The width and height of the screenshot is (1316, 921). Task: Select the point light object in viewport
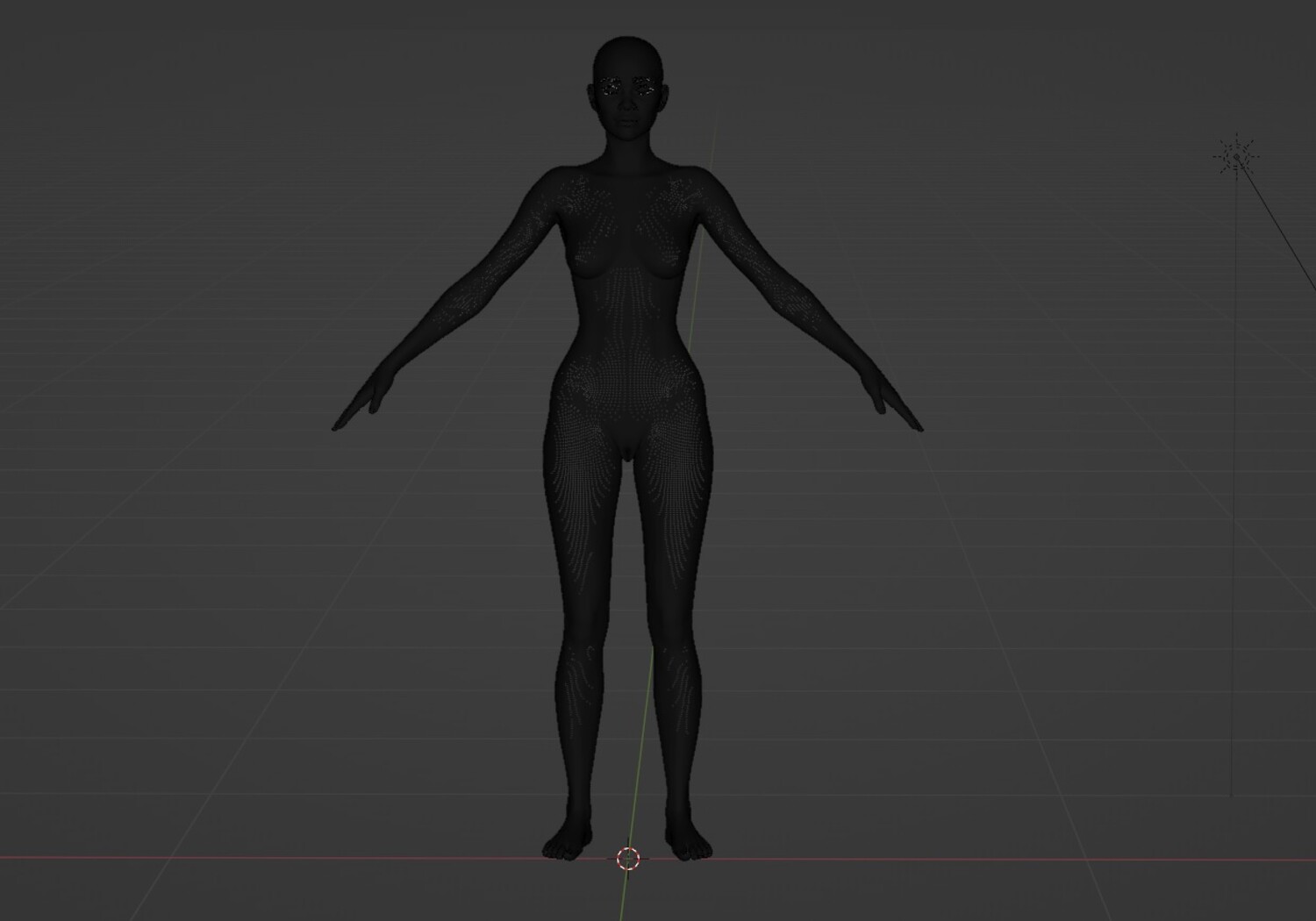coord(1237,158)
